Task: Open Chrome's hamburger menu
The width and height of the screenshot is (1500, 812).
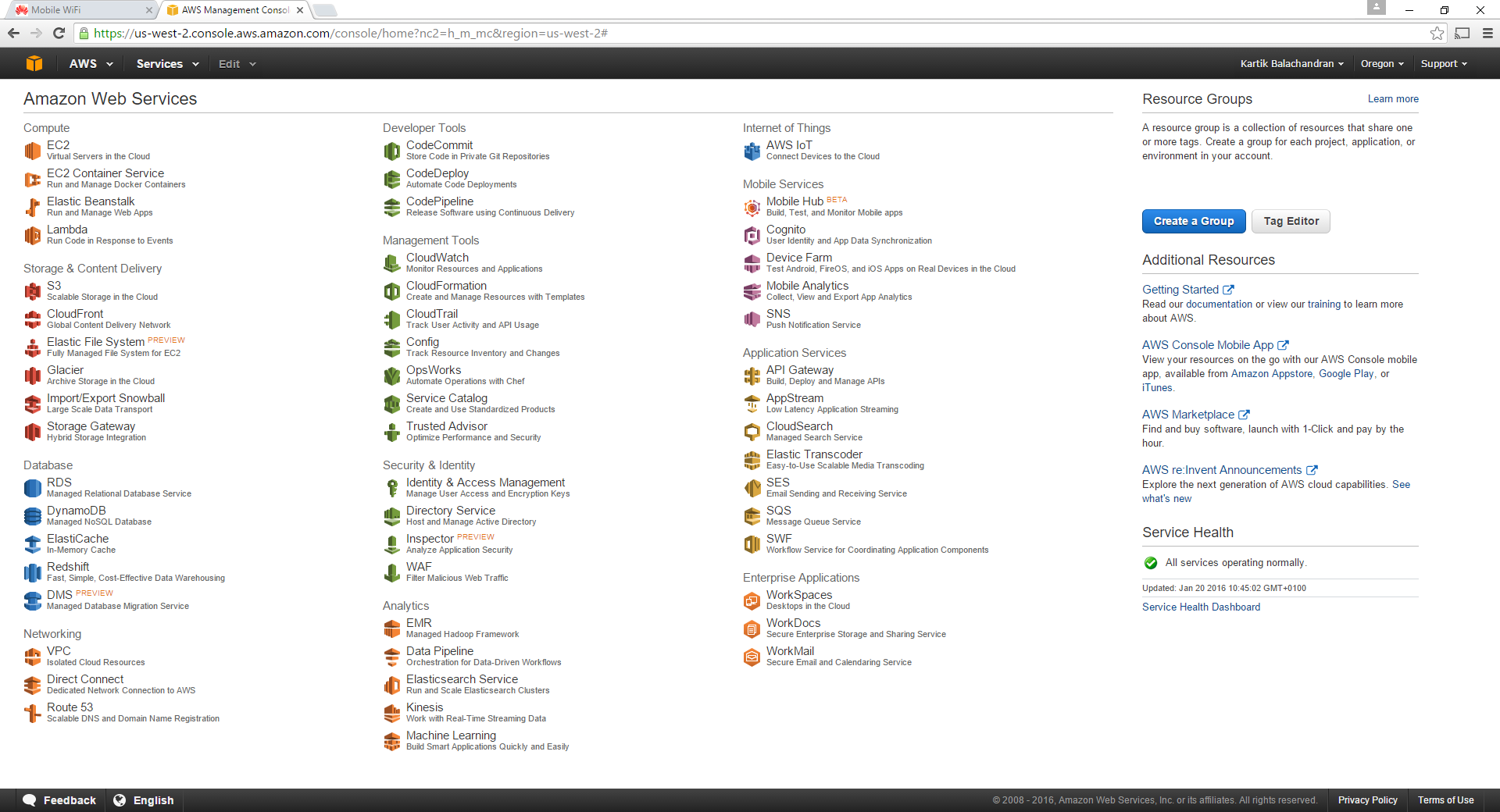Action: [1487, 34]
